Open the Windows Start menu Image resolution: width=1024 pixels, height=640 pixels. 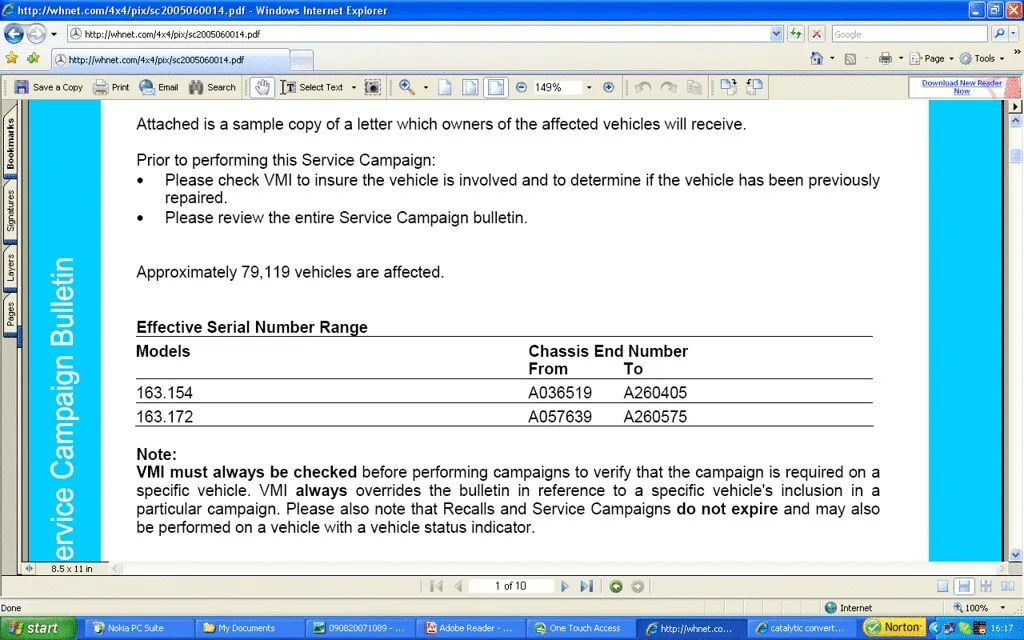click(x=38, y=628)
